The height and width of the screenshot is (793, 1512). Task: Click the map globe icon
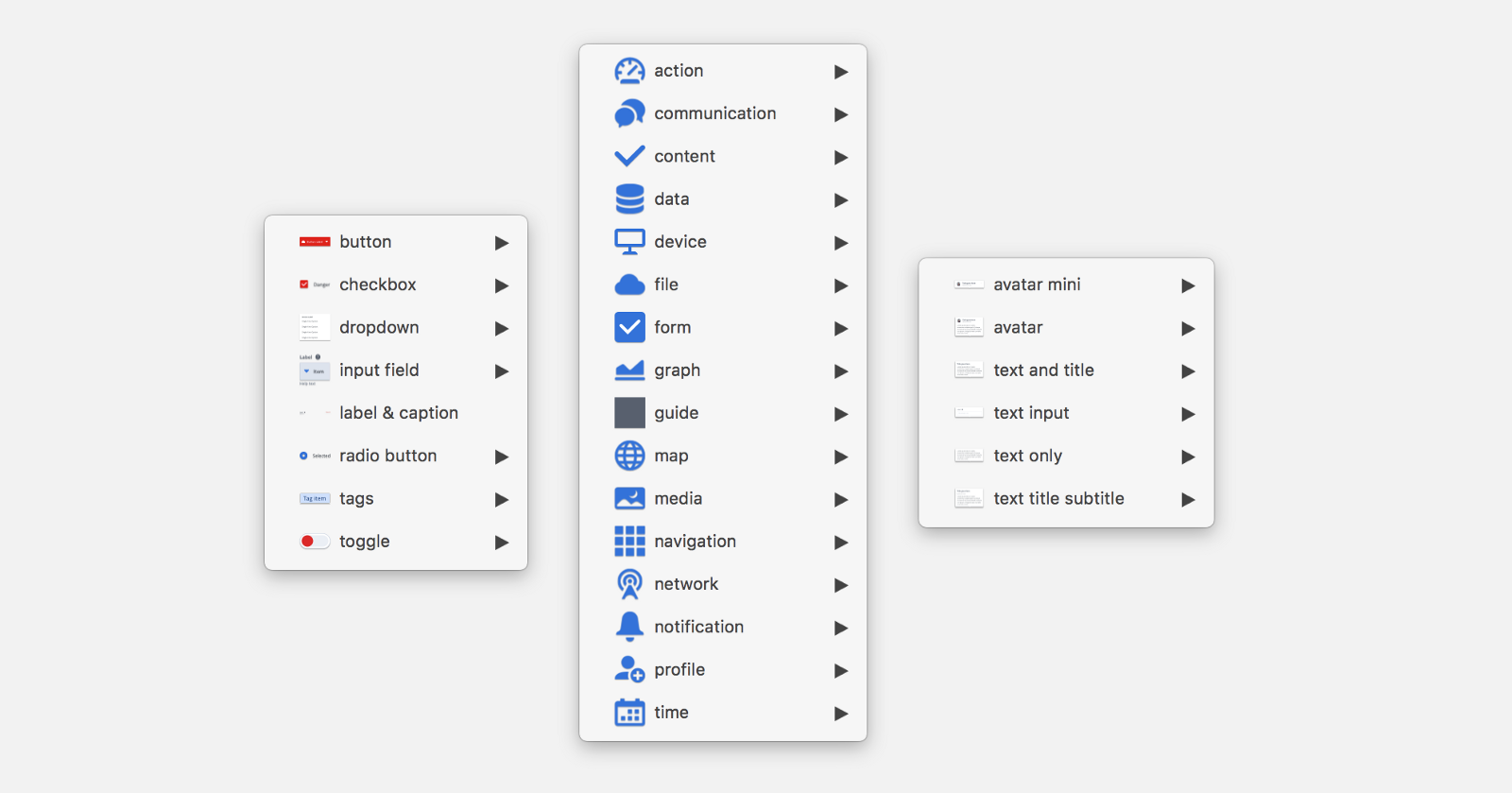pos(629,456)
